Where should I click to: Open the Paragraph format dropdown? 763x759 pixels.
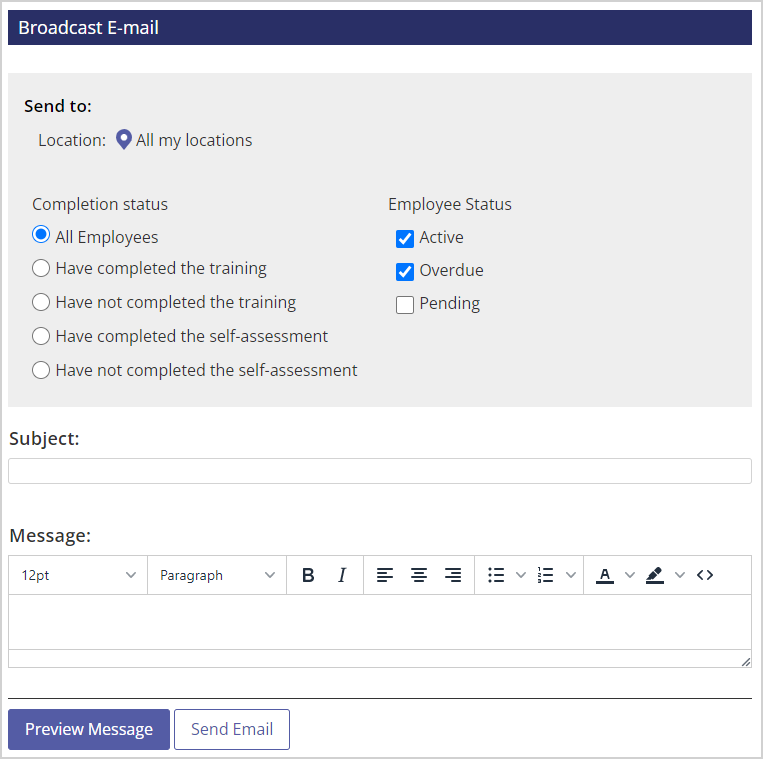(217, 575)
